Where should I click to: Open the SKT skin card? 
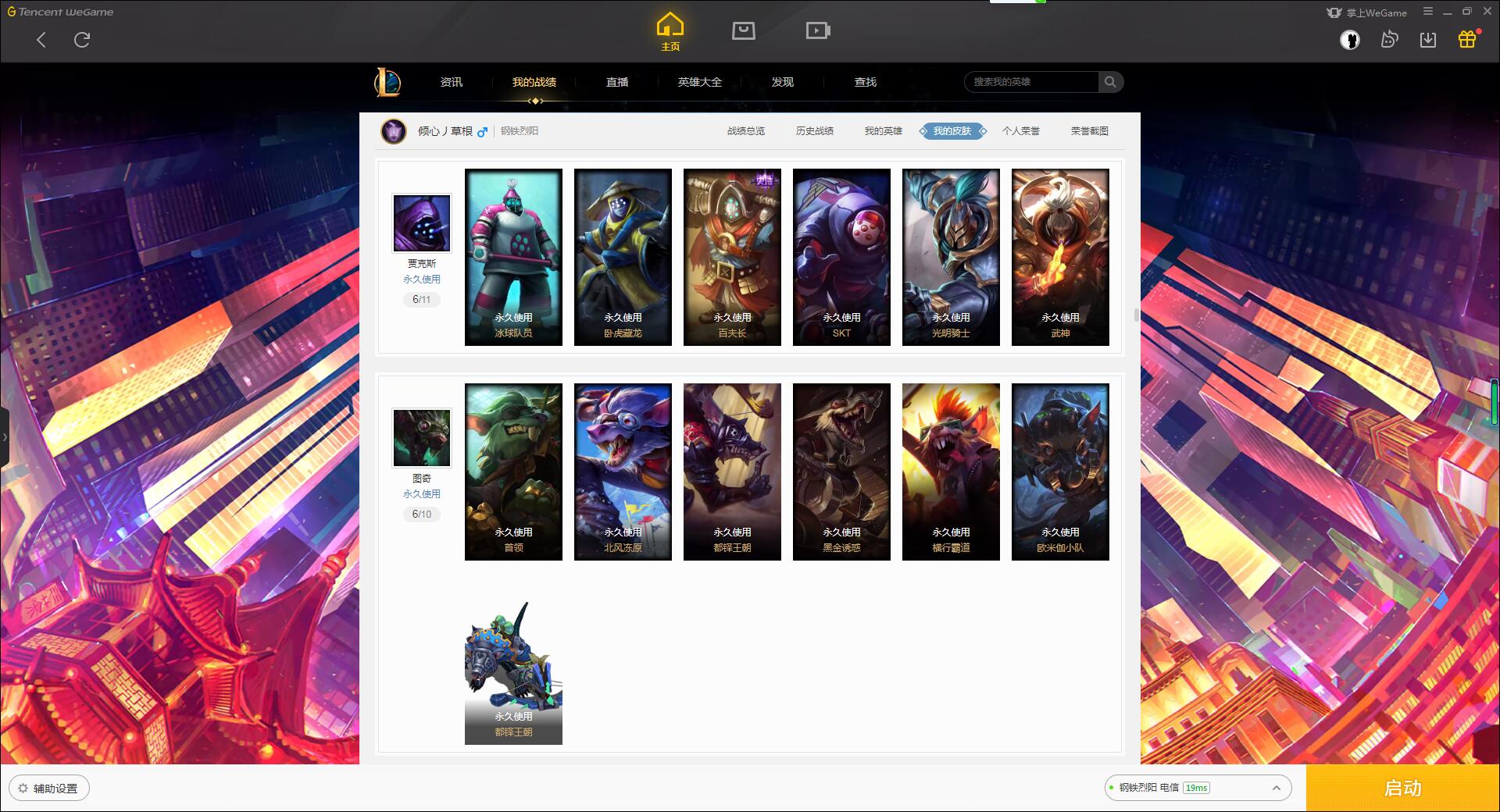(841, 258)
